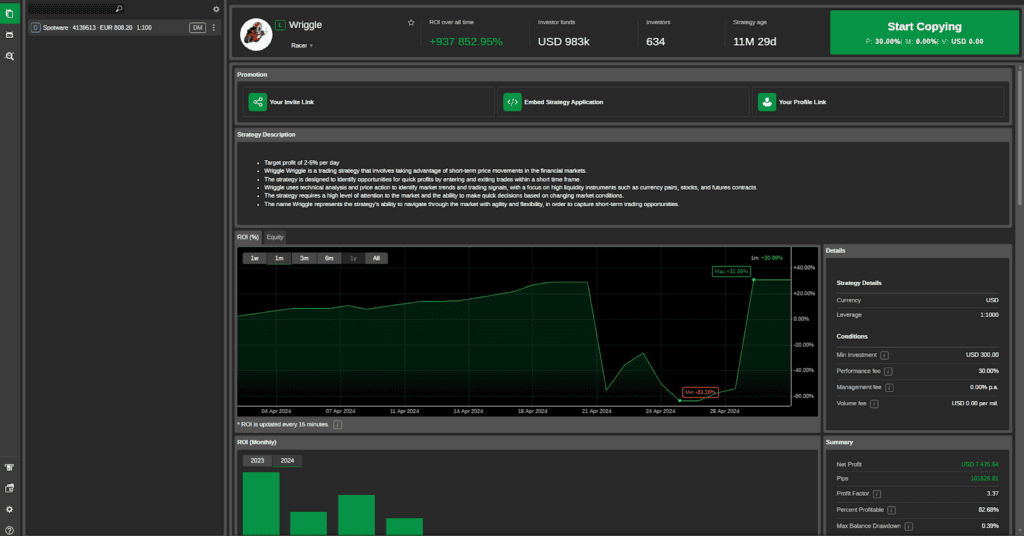Open the Analyze magnifier icon in sidebar
This screenshot has width=1024, height=536.
9,56
